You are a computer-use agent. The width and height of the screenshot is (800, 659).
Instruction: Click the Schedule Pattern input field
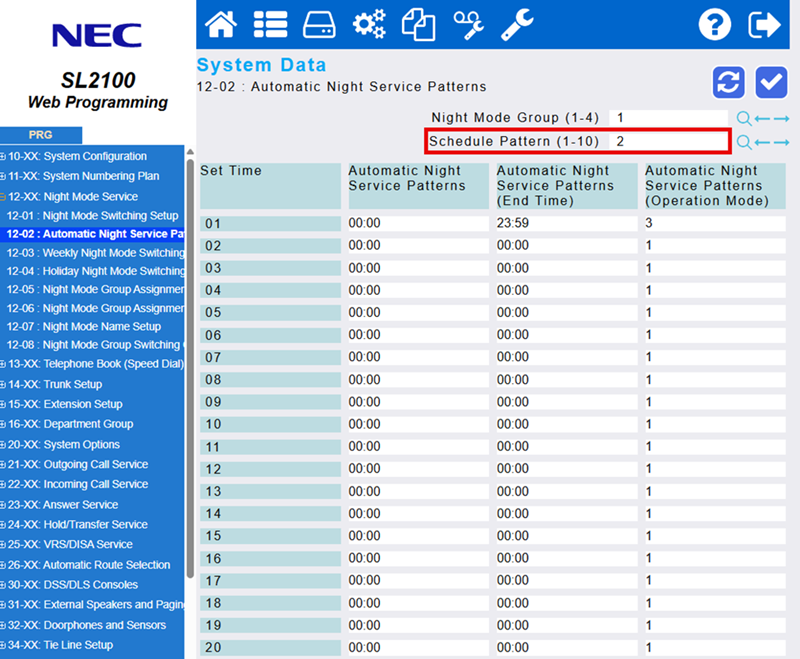pyautogui.click(x=668, y=141)
